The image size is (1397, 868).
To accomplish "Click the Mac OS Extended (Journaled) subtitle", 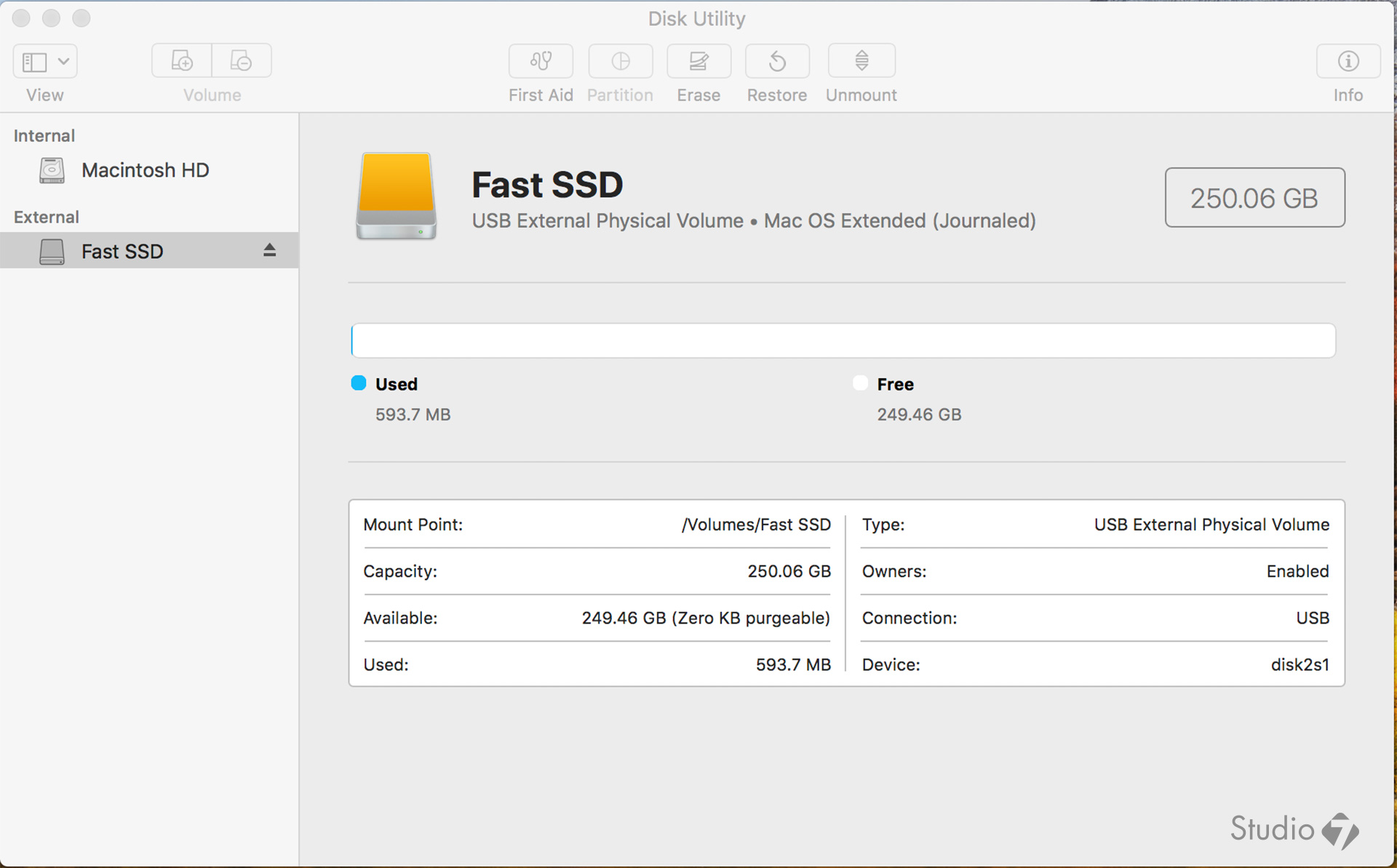I will coord(899,221).
